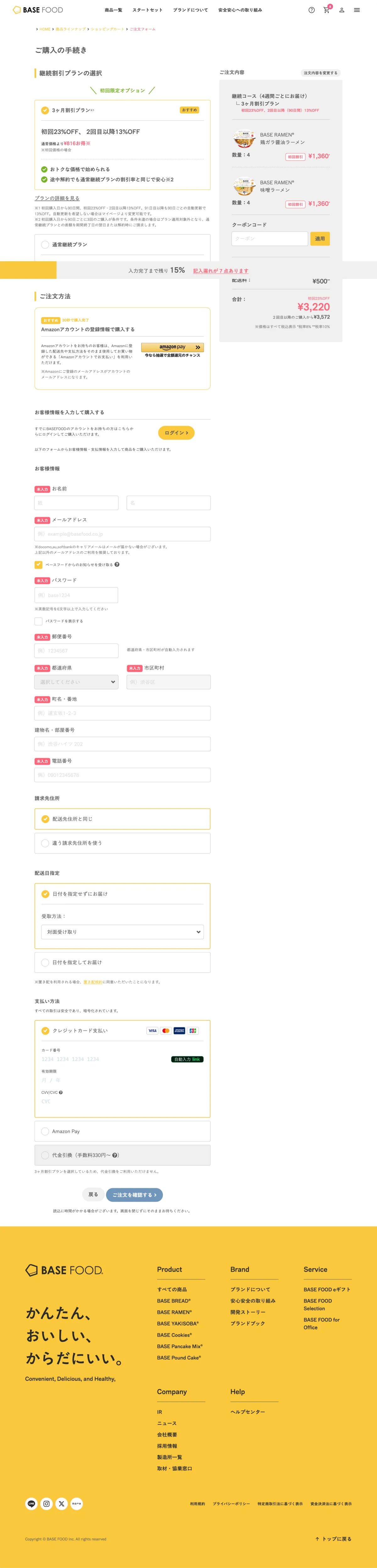Open the help question mark icon in header
Viewport: 377px width, 1568px height.
(x=311, y=10)
